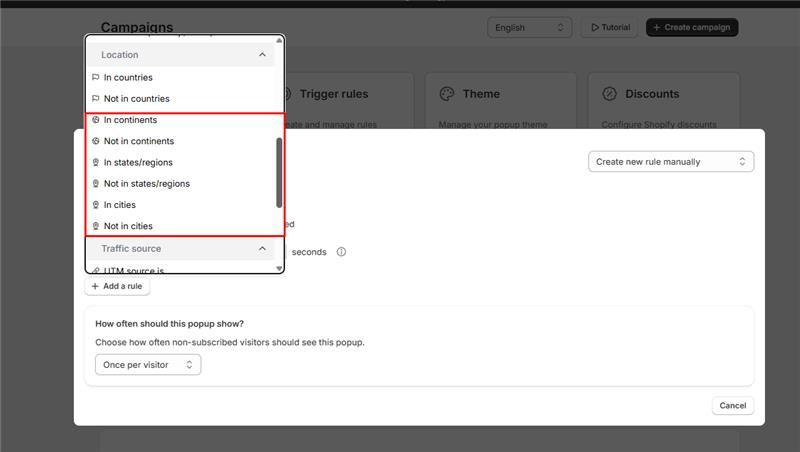Click the discount badge icon on Discounts card
The width and height of the screenshot is (800, 452).
(x=610, y=94)
